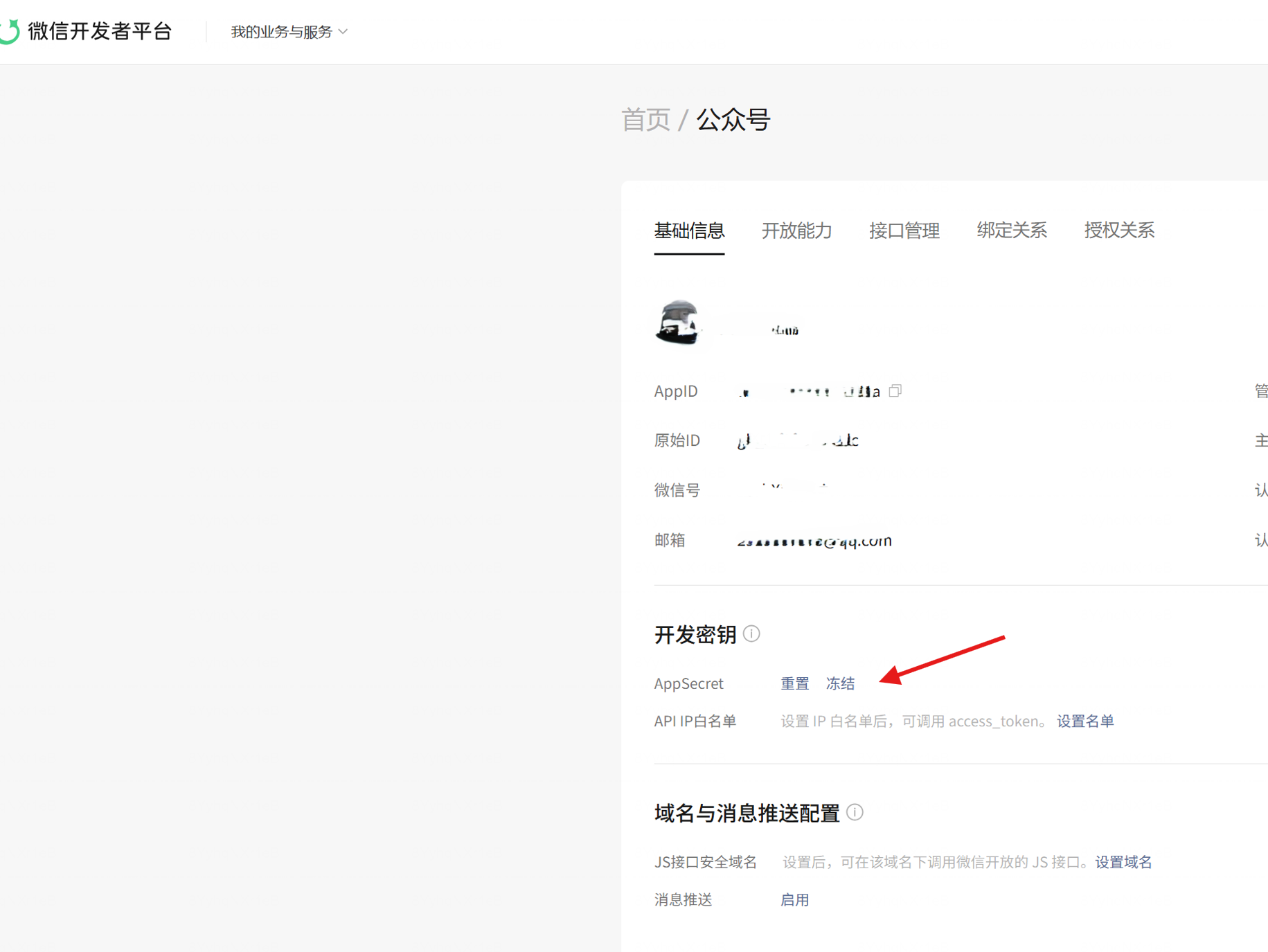Copy the AppID using the copy icon

pyautogui.click(x=895, y=390)
